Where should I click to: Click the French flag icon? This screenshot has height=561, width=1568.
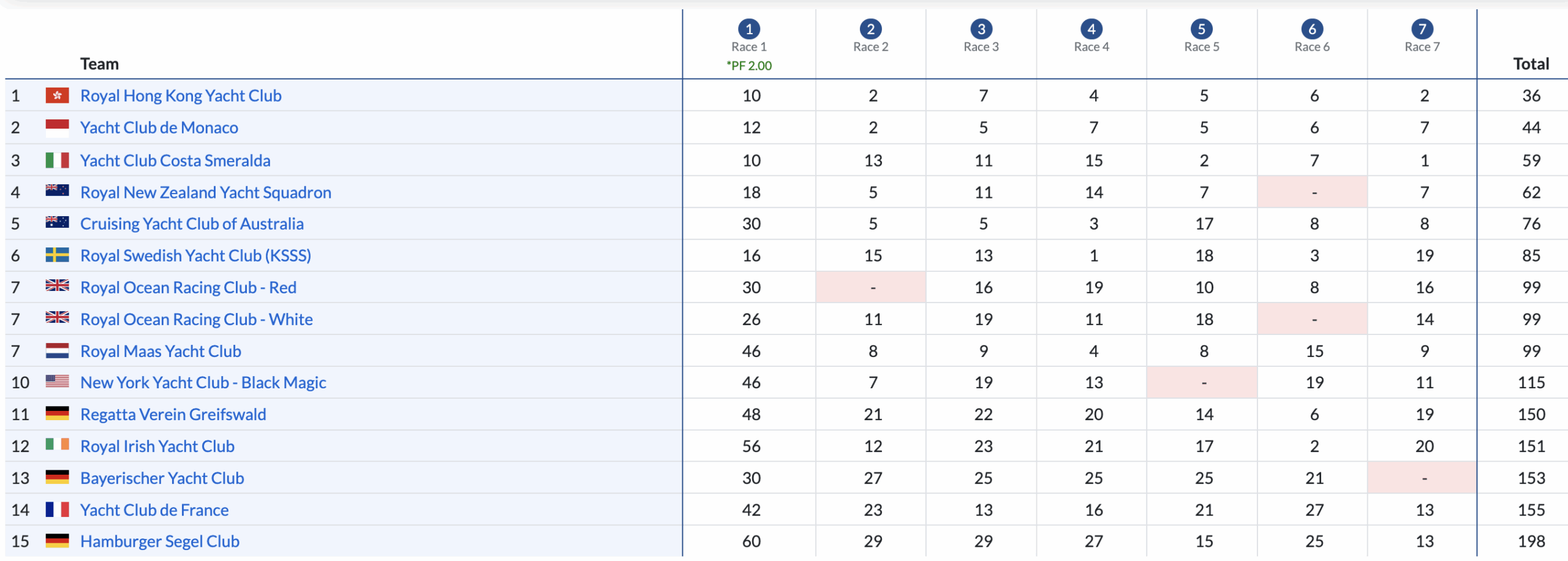click(x=57, y=510)
